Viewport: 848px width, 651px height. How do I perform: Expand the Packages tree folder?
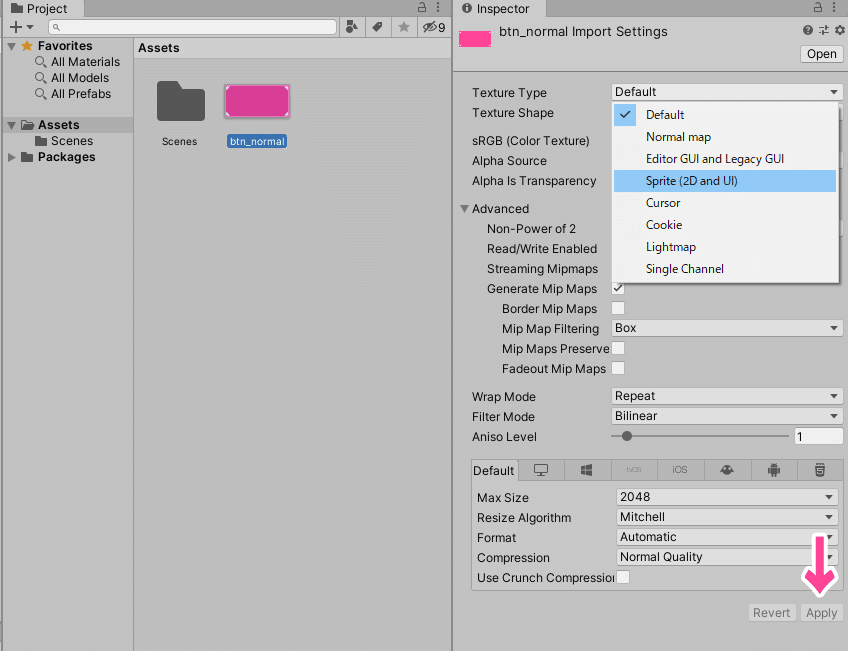pos(11,157)
